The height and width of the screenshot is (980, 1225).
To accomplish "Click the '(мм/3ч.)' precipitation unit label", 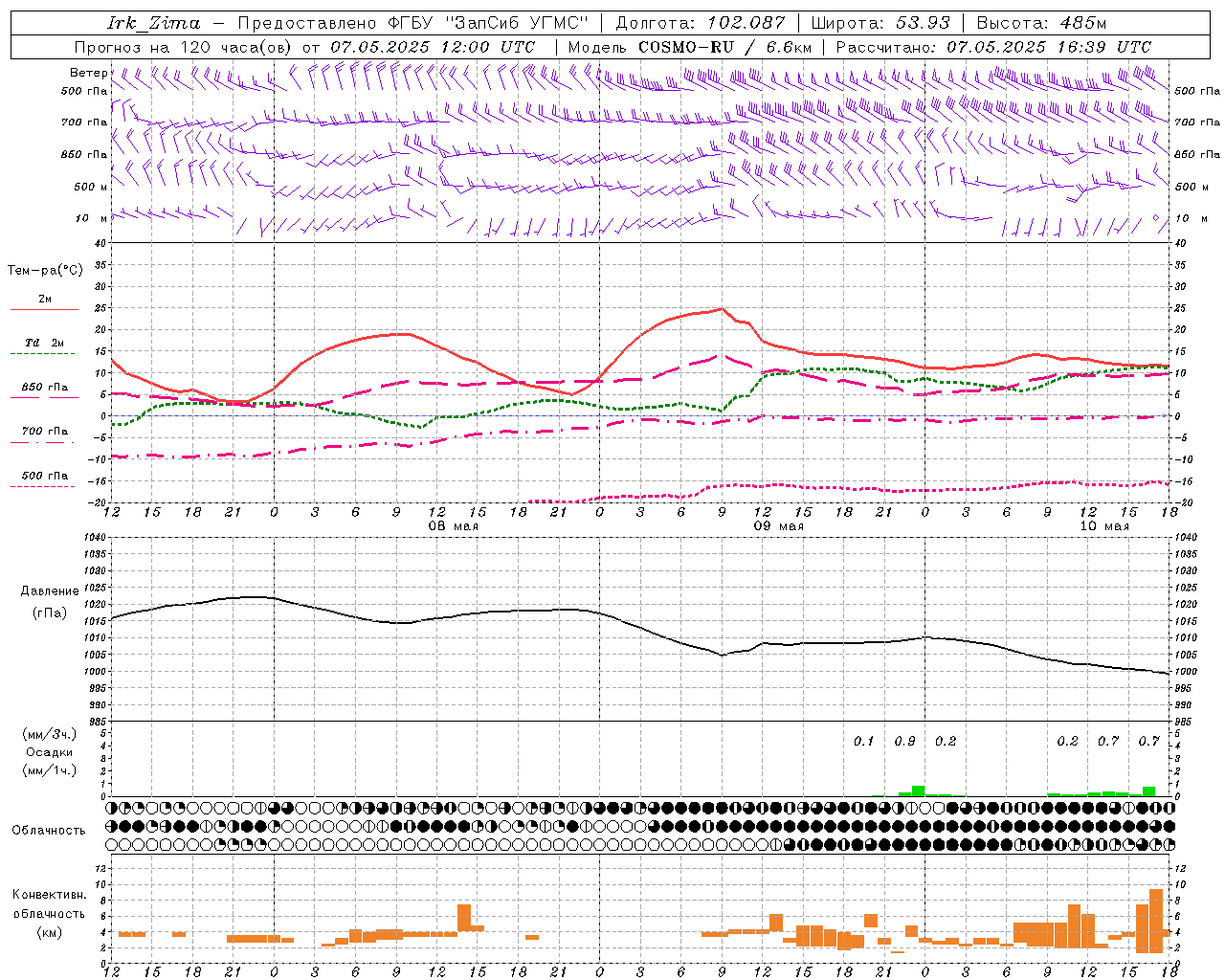I will click(x=50, y=734).
